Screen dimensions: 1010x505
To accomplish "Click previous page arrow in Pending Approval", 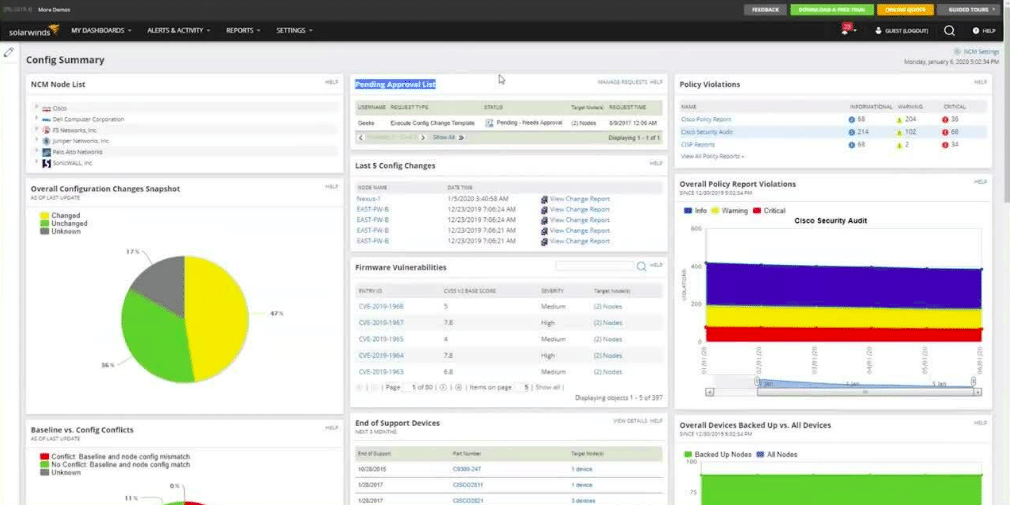I will click(361, 137).
